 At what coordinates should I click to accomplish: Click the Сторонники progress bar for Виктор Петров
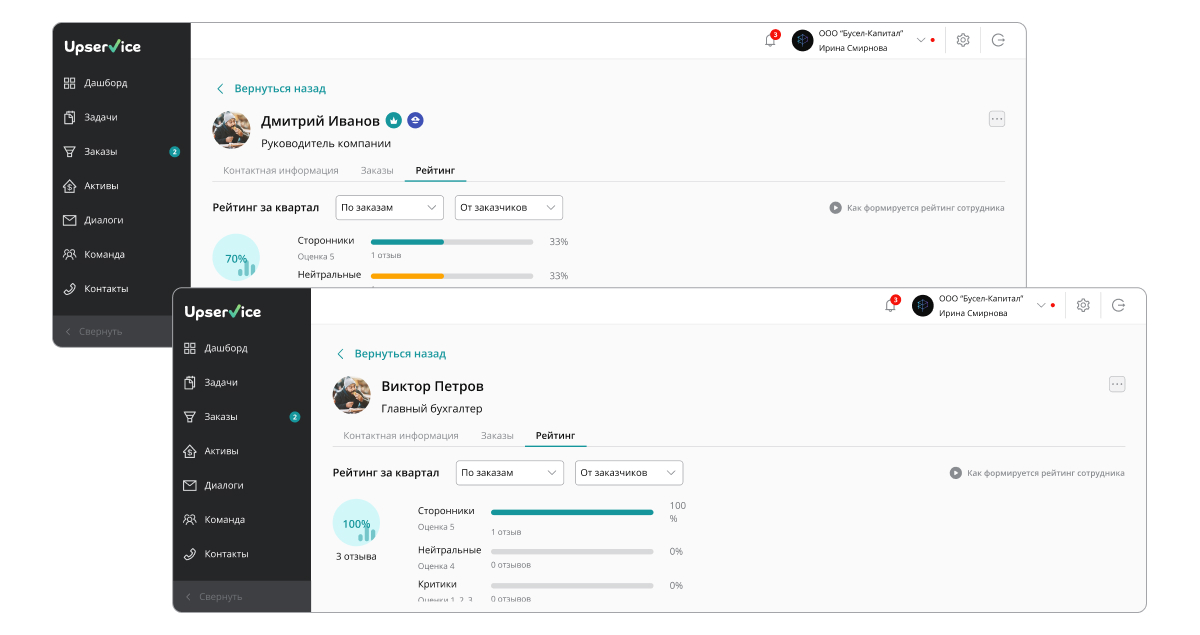click(x=571, y=512)
